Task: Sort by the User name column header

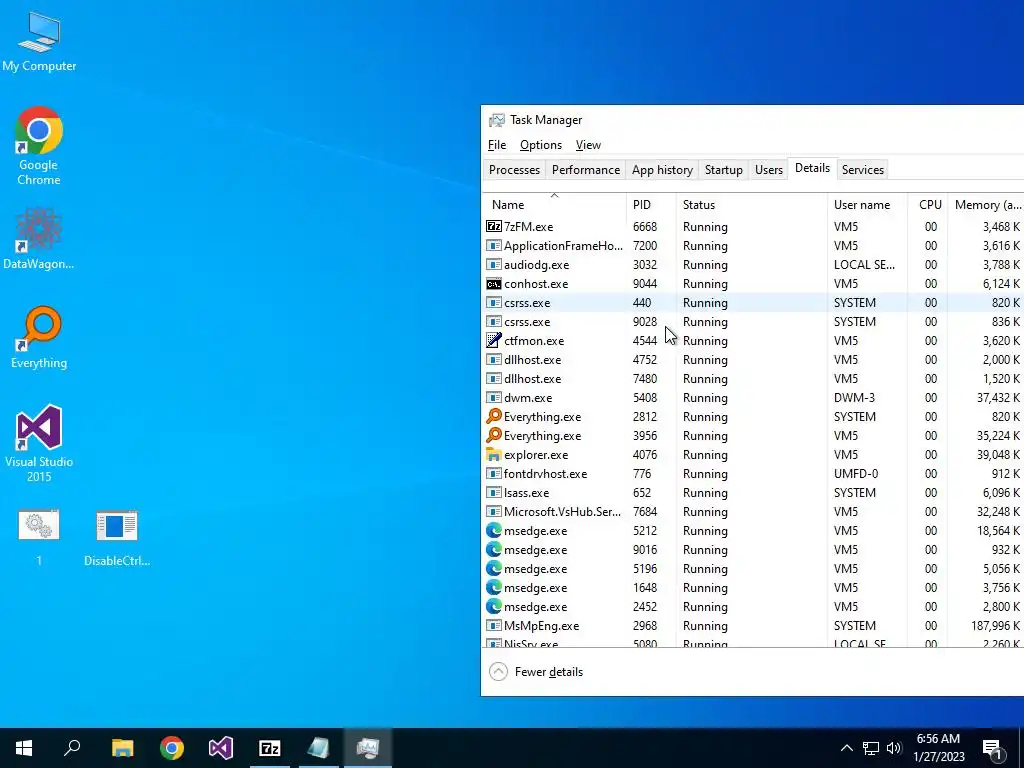Action: pos(867,204)
